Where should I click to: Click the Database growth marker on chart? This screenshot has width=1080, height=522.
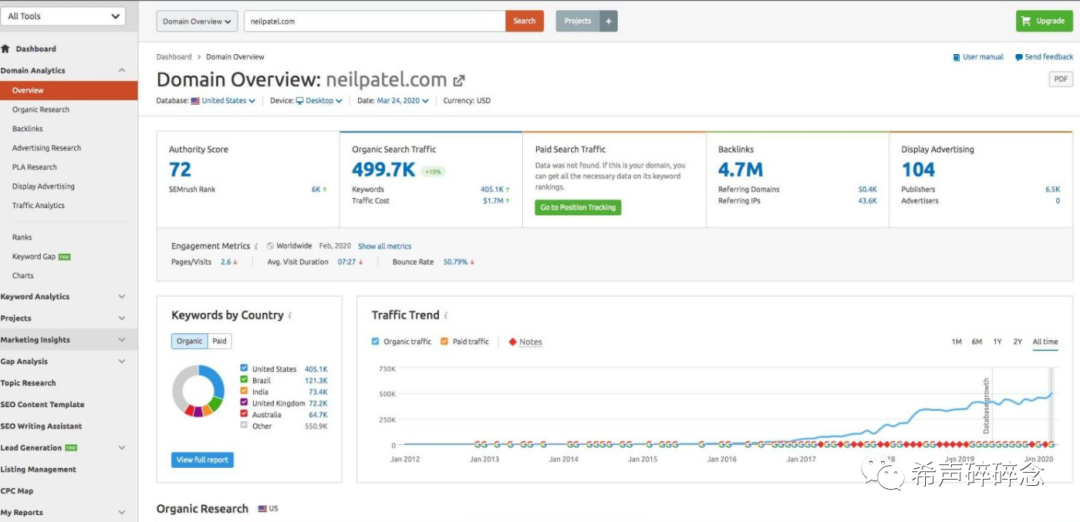click(986, 406)
